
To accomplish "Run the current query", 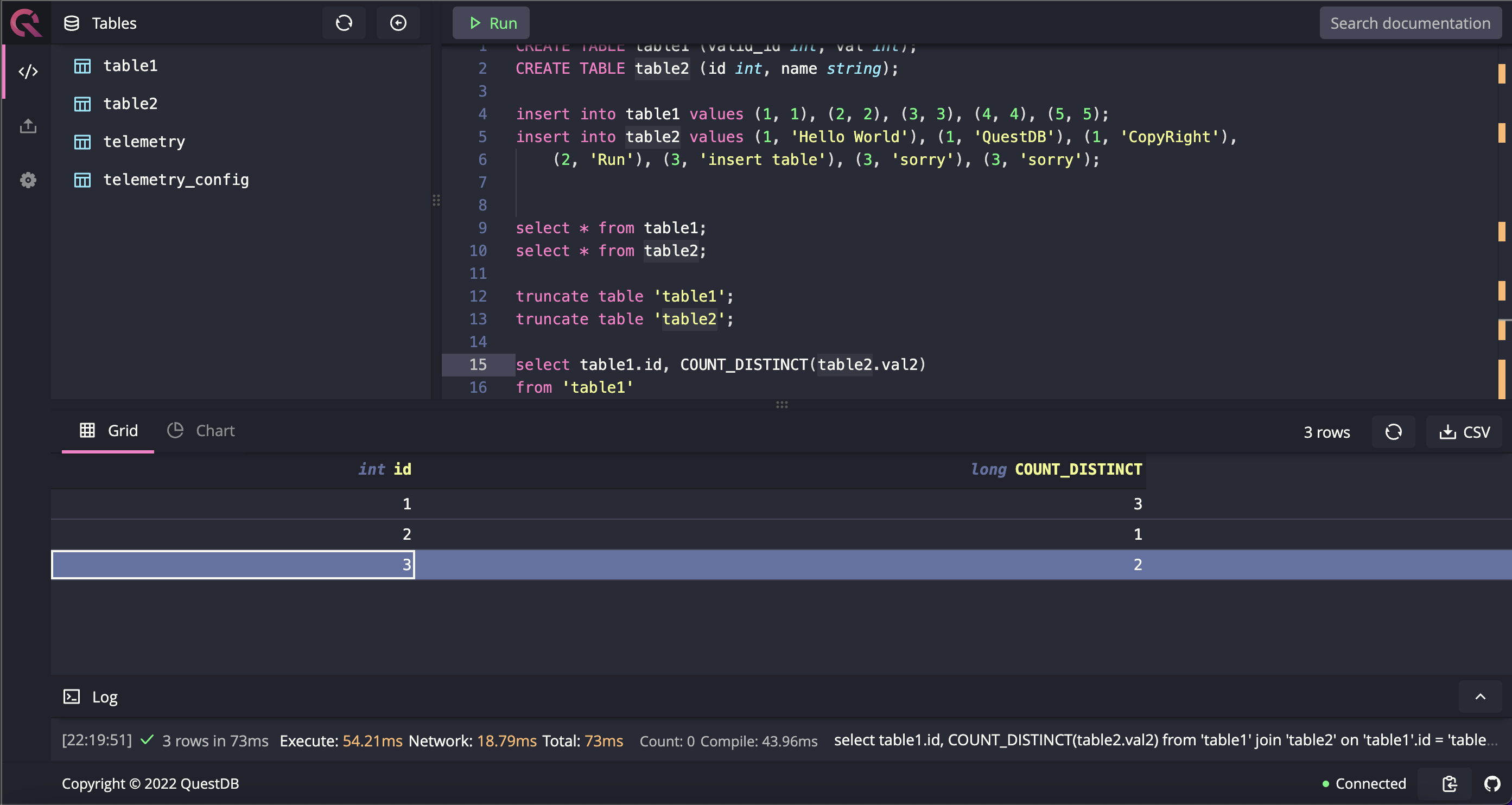I will [x=491, y=23].
